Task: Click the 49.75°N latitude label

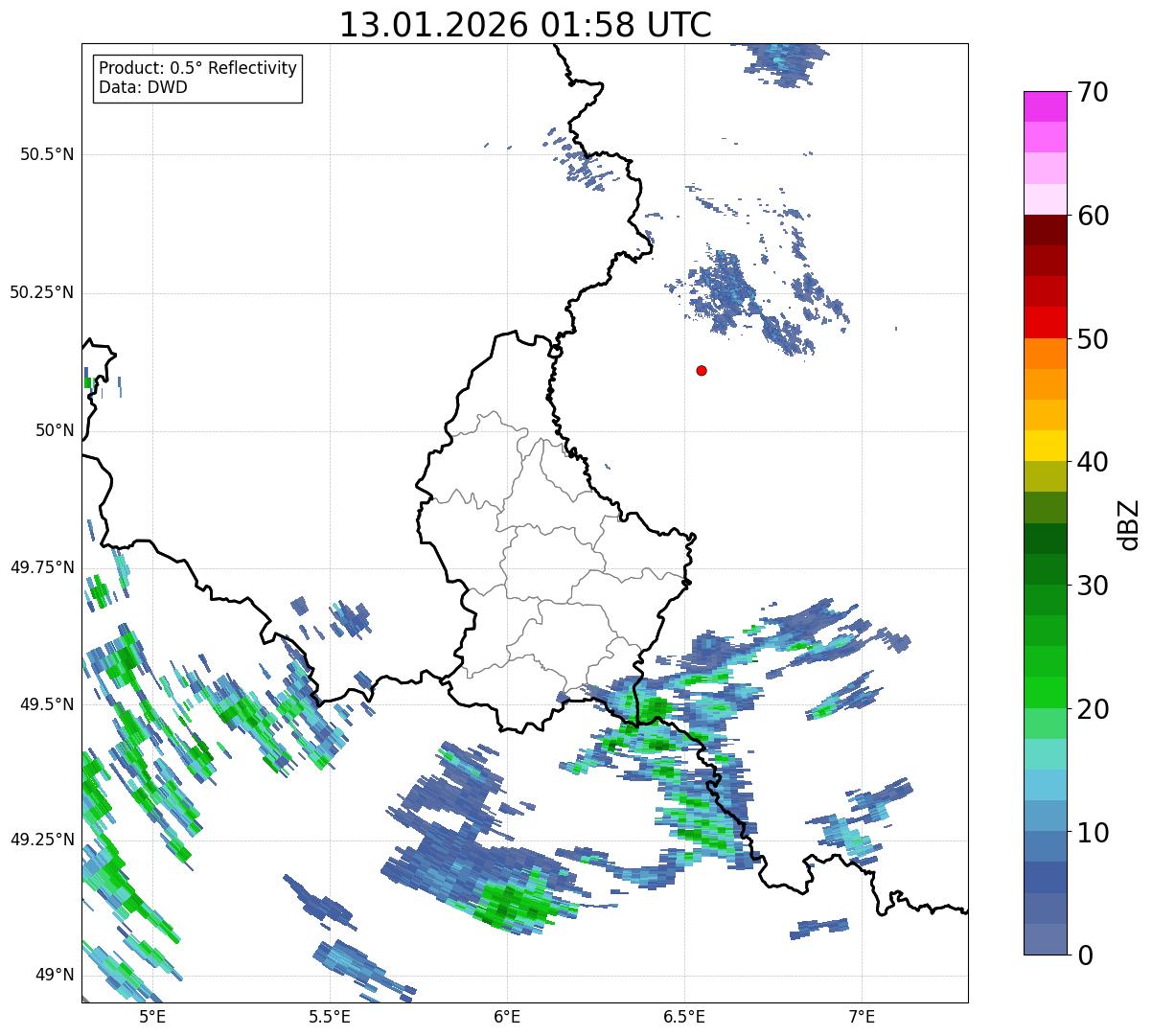Action: tap(41, 567)
